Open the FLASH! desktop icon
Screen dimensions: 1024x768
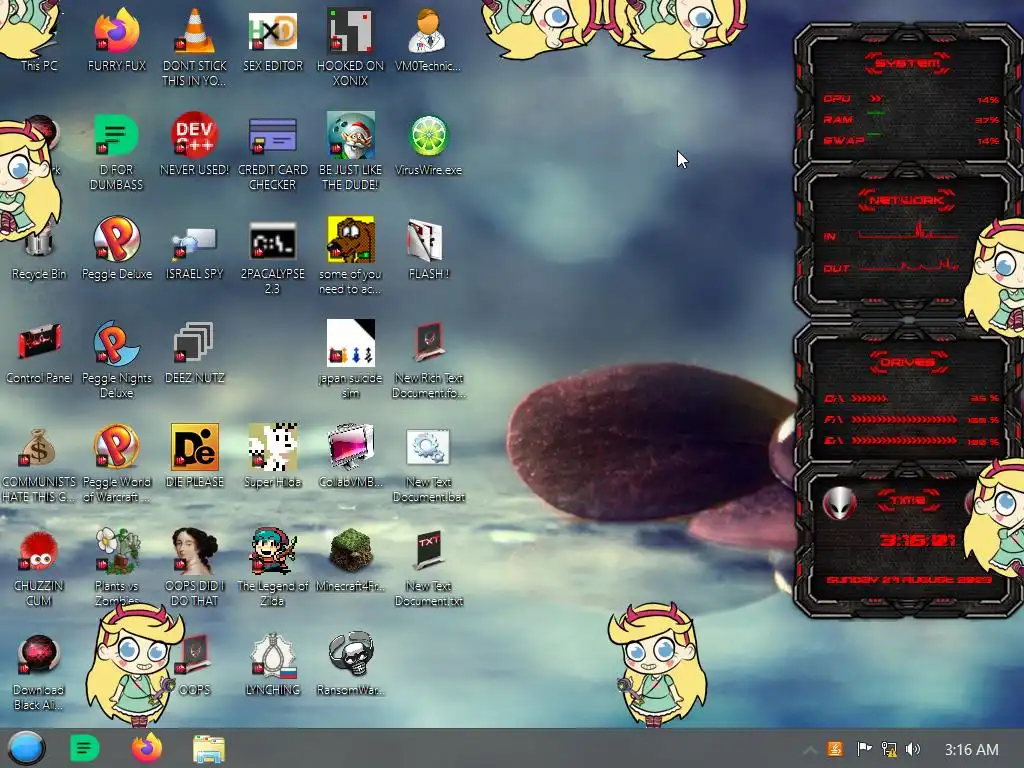[425, 240]
